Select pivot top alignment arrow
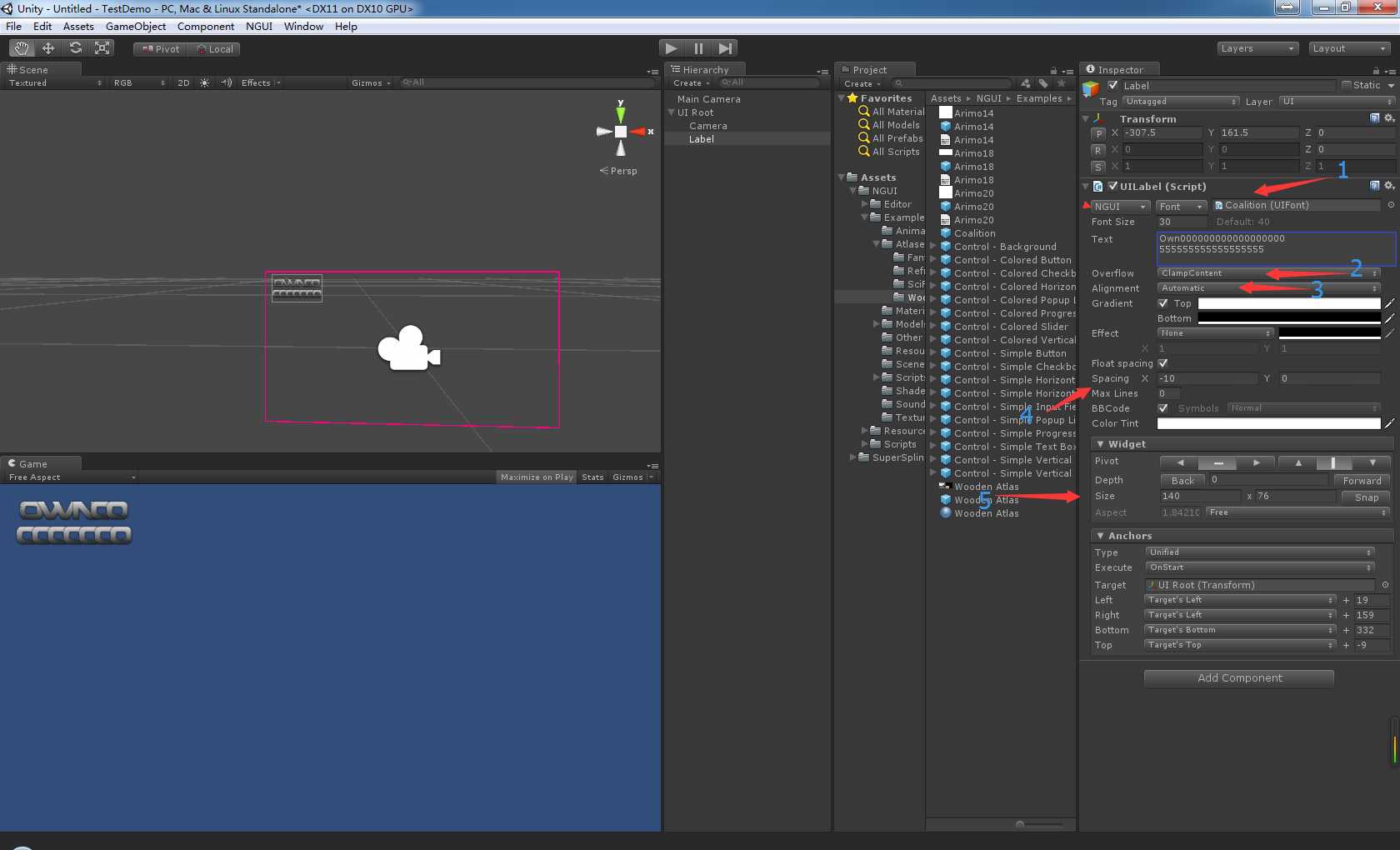This screenshot has width=1400, height=850. [x=1297, y=462]
